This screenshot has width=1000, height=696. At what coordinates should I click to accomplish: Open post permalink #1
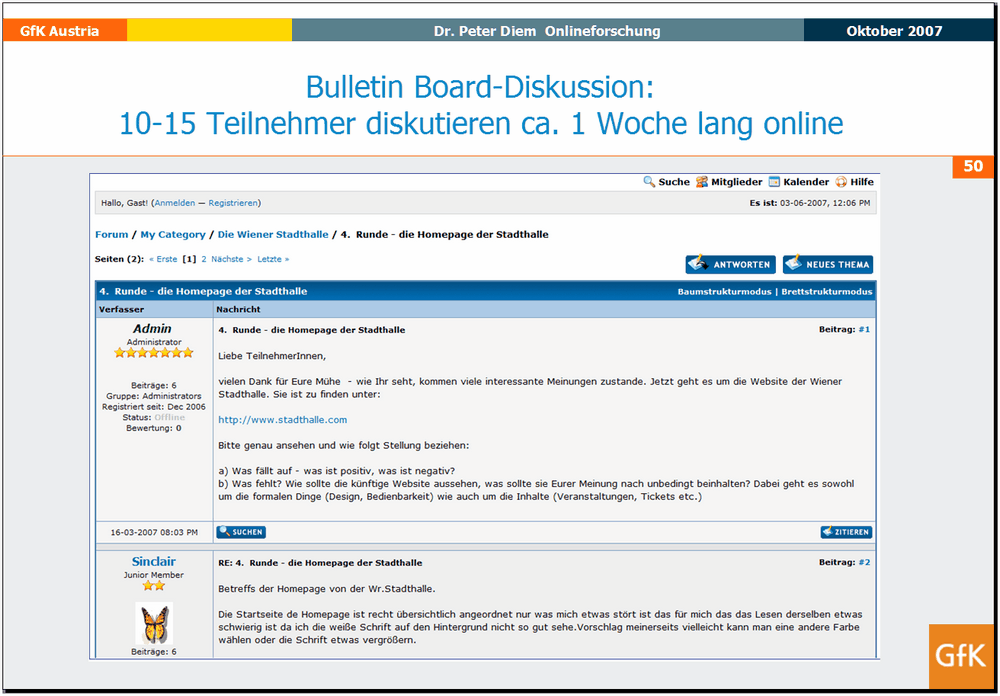864,330
